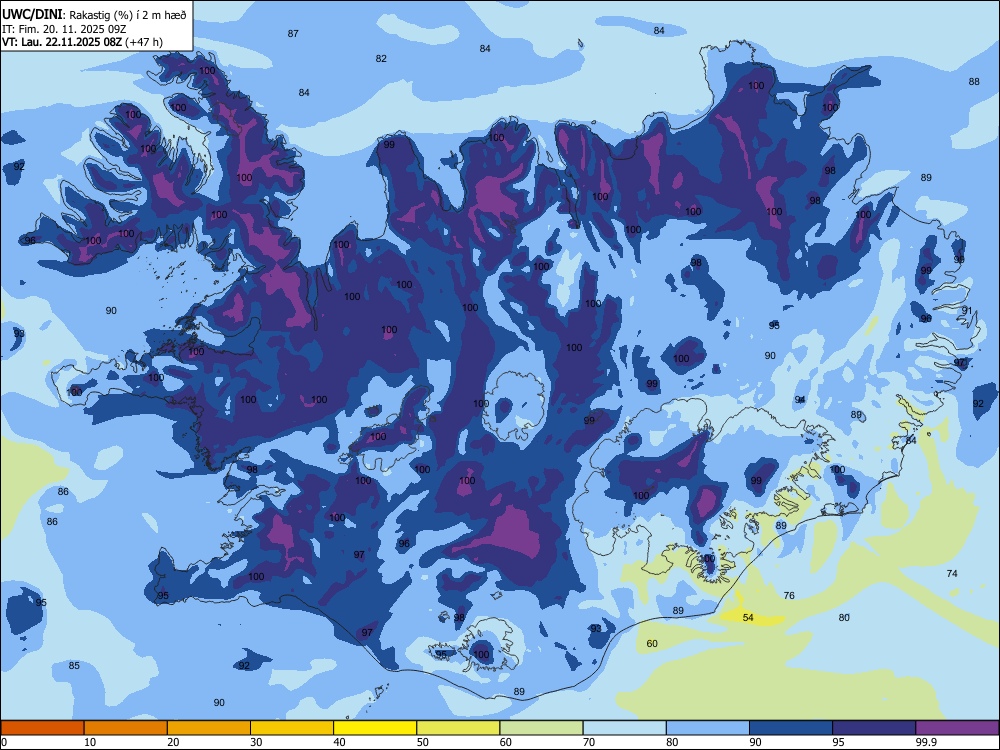Click the map value 76
The width and height of the screenshot is (1000, 750).
click(x=789, y=595)
